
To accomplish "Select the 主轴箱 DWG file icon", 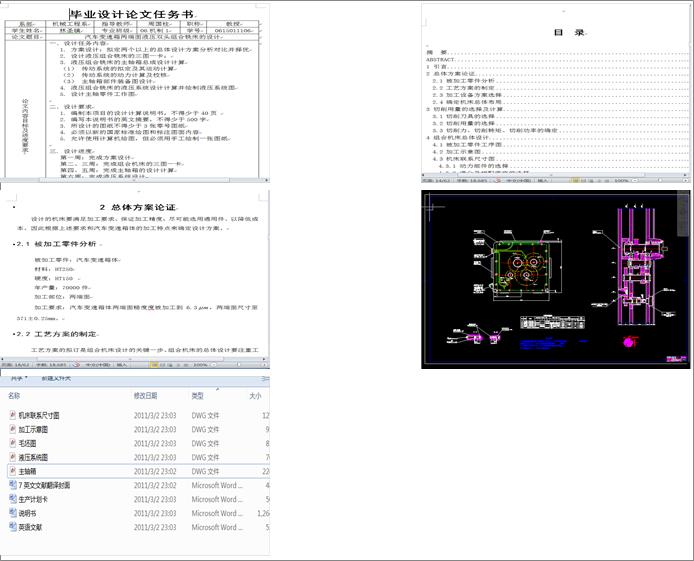I will click(x=11, y=471).
